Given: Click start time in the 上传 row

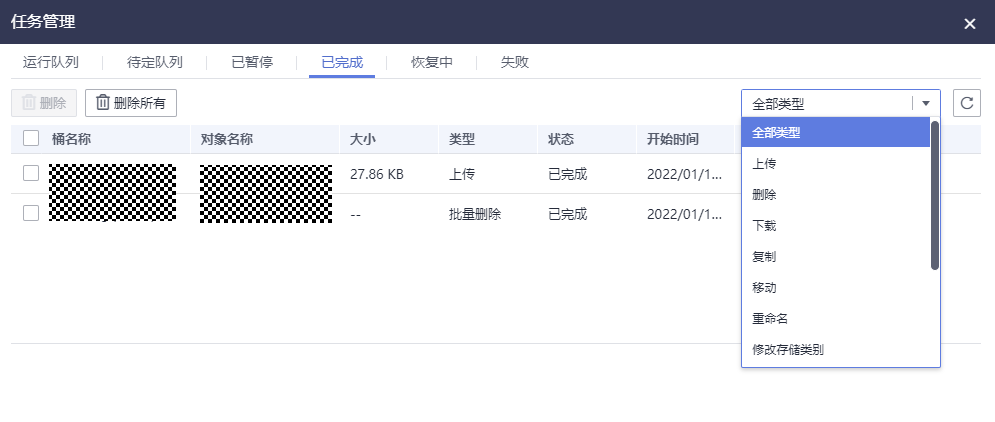Looking at the screenshot, I should 684,174.
